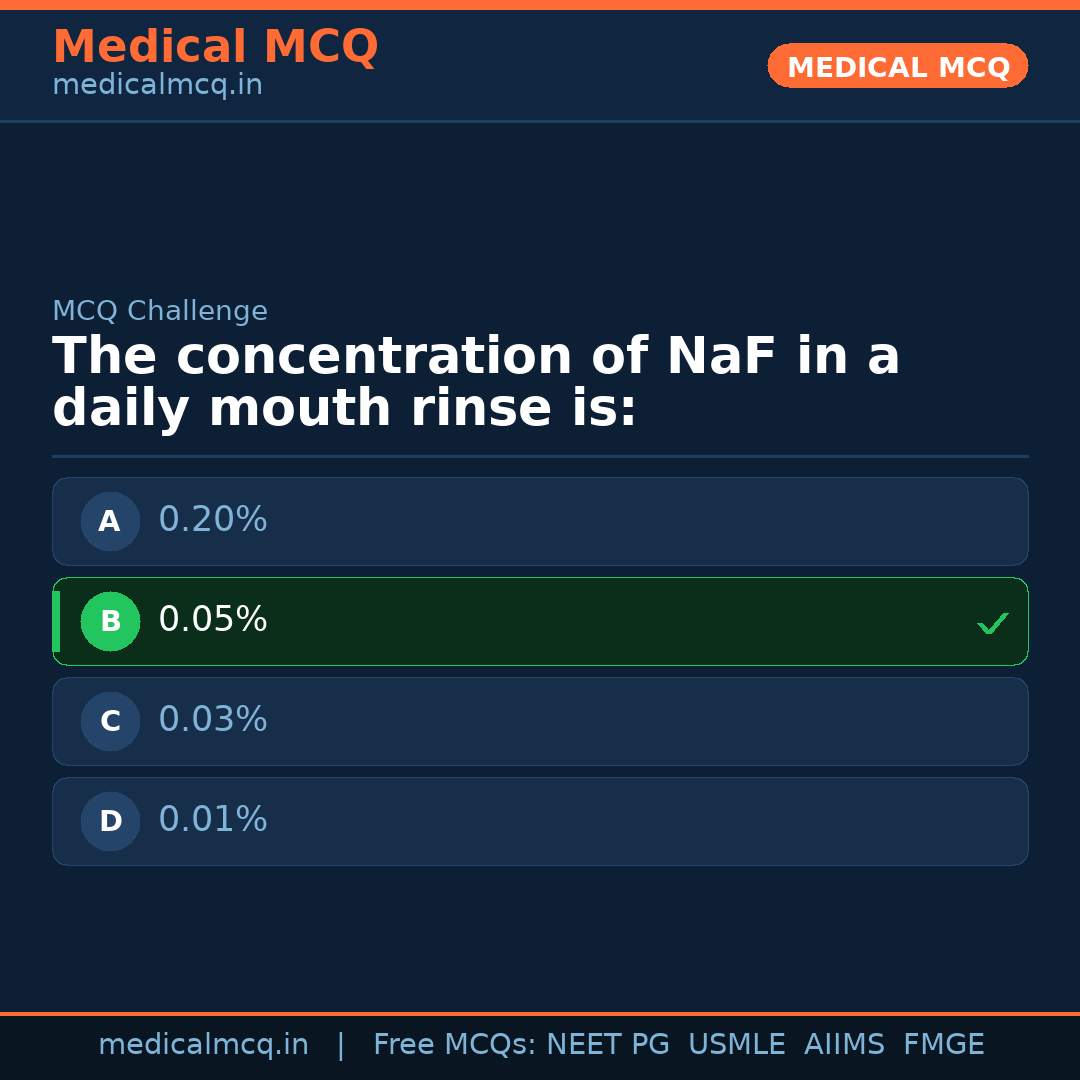This screenshot has width=1080, height=1080.
Task: Click the green B circle badge
Action: [x=110, y=621]
